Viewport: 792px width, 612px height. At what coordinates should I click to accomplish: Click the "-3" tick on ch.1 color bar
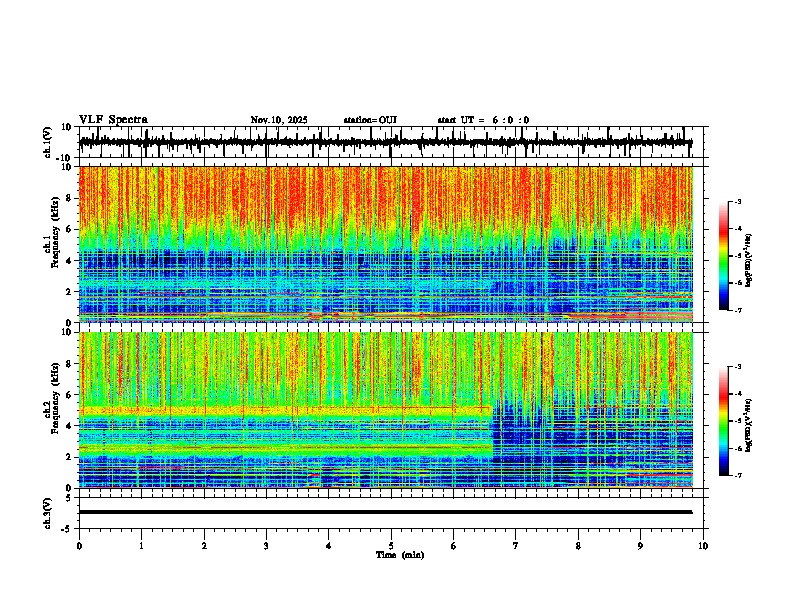[738, 202]
